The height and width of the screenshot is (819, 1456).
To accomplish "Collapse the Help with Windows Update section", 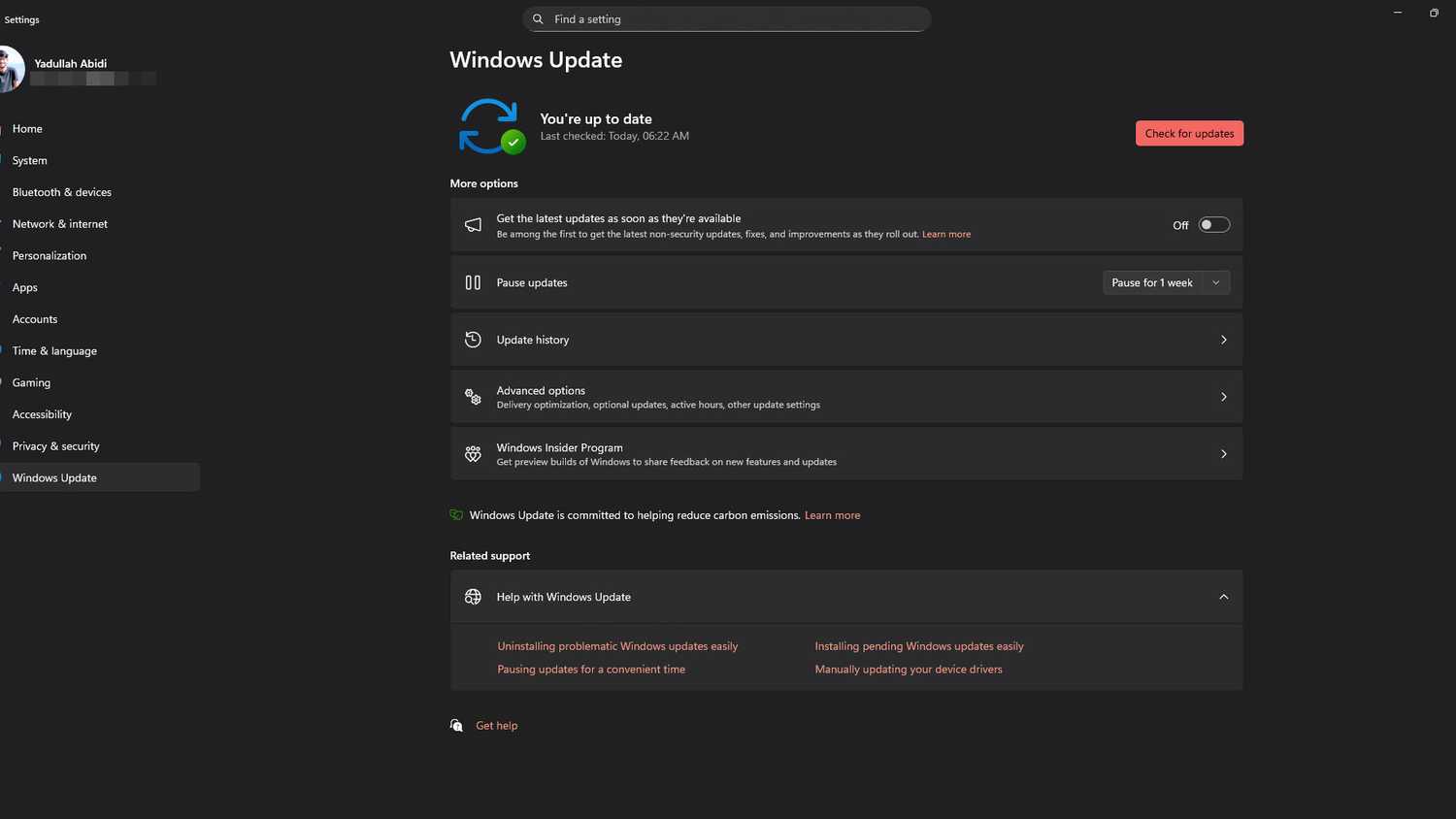I will pyautogui.click(x=1223, y=597).
